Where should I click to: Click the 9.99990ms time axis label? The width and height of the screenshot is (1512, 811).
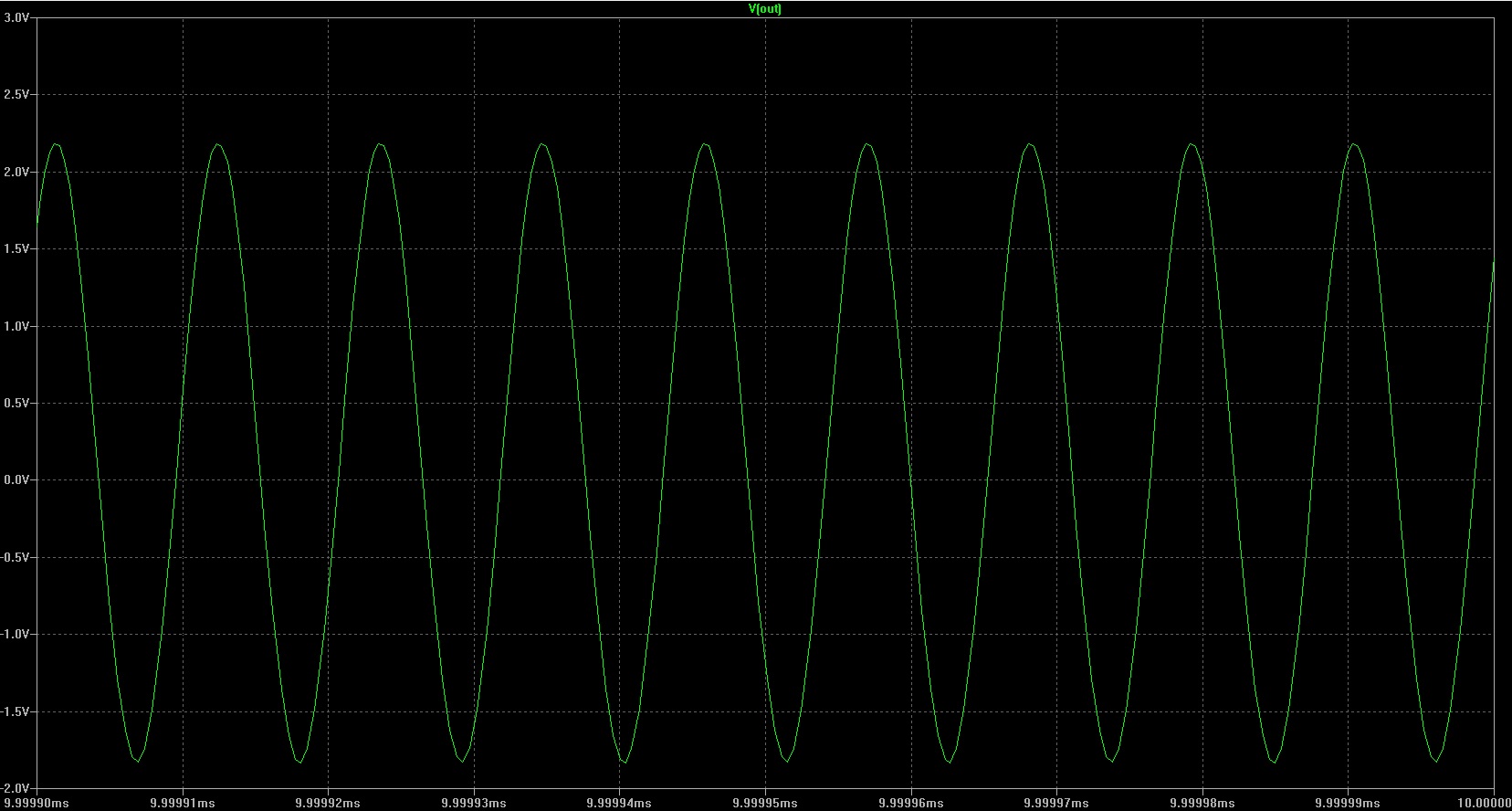[37, 803]
